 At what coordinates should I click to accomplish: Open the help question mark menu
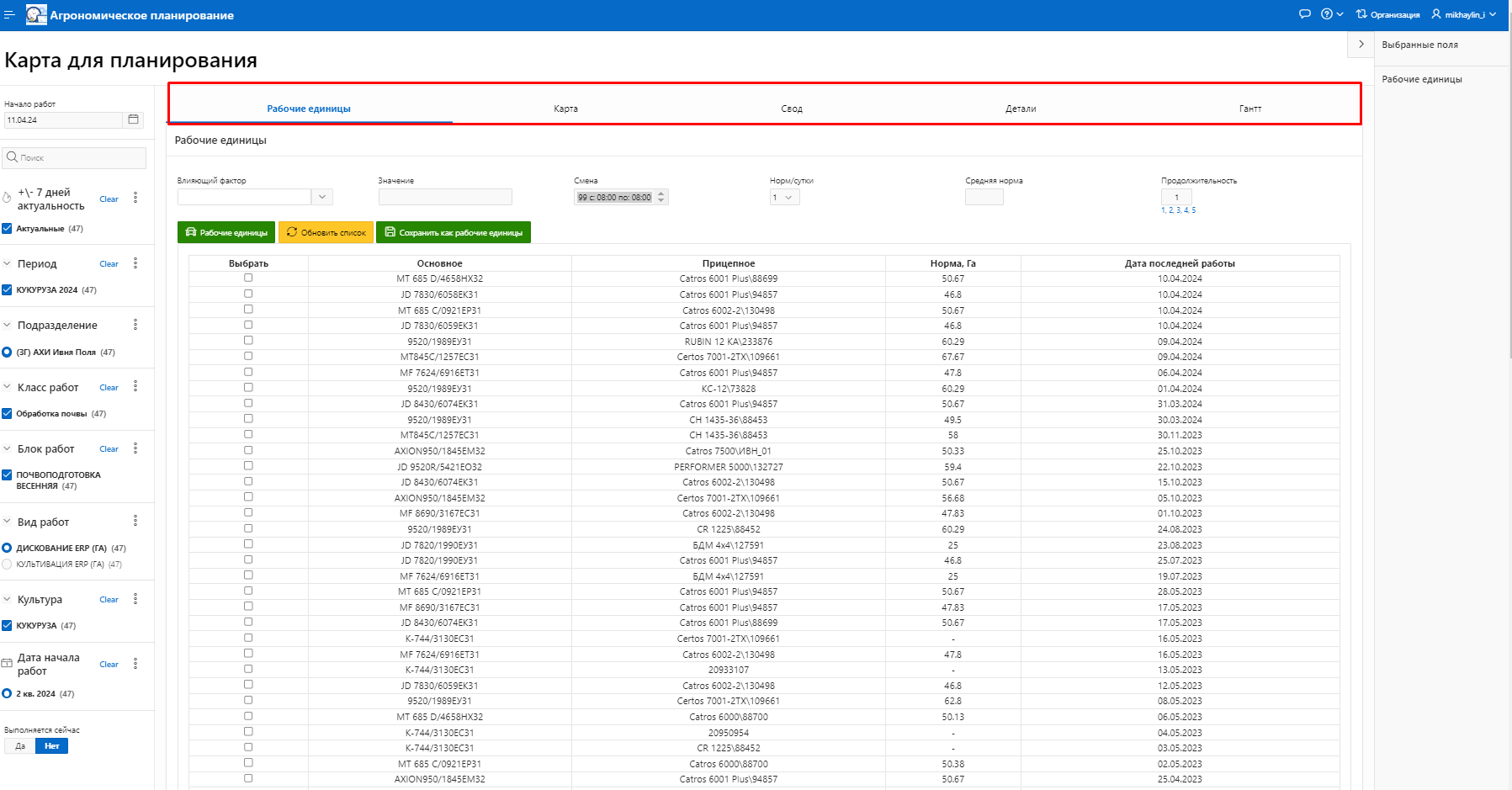point(1331,14)
